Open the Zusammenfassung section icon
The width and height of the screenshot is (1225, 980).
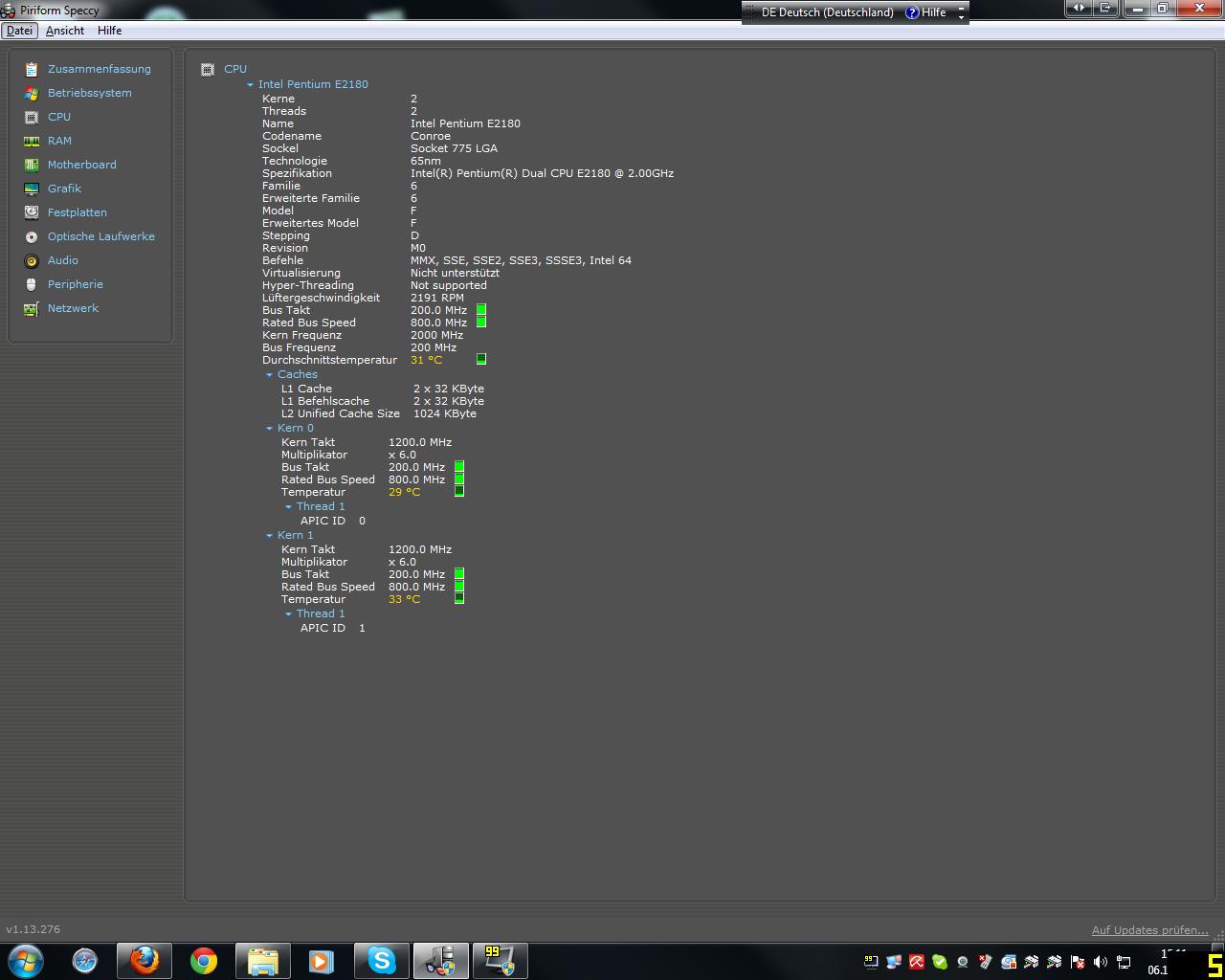(32, 69)
